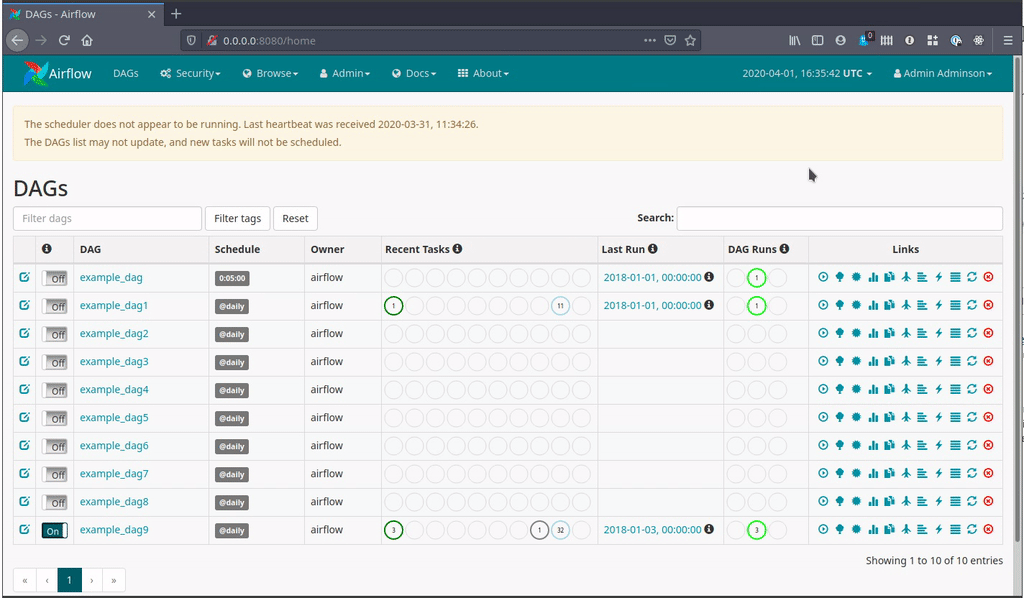Open the Admin dropdown menu

click(344, 73)
